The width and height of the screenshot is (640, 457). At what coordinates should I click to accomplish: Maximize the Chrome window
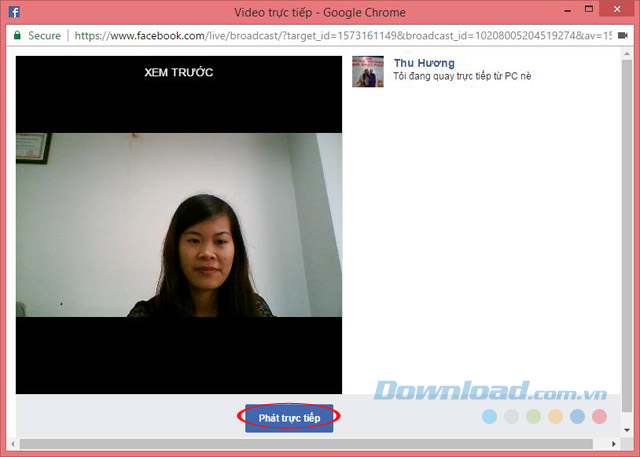coord(589,9)
